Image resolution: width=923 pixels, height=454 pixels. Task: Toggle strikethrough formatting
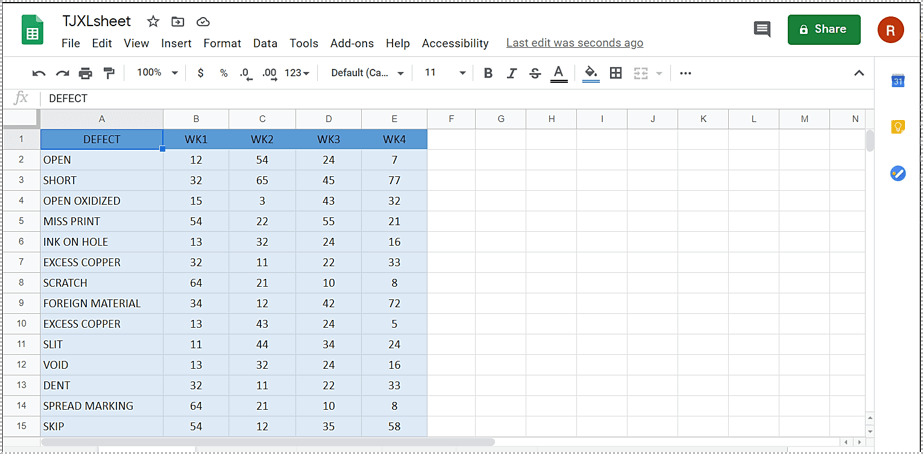pyautogui.click(x=535, y=73)
